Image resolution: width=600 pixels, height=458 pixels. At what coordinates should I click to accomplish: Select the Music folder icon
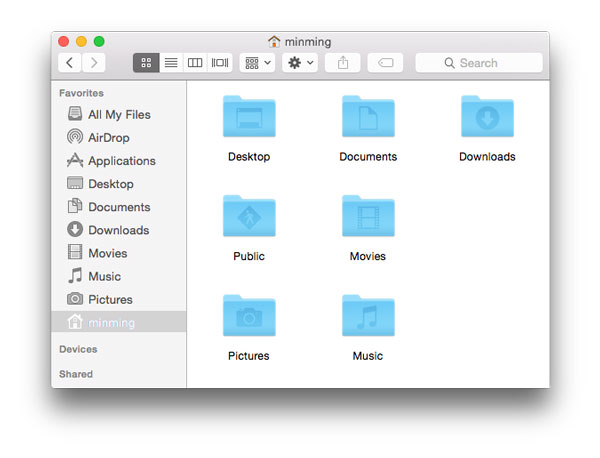tap(368, 316)
